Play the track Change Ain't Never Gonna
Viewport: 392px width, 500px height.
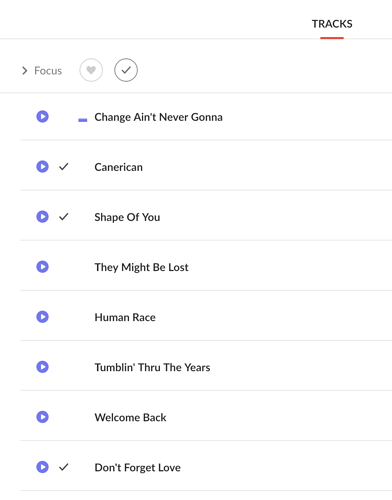tap(42, 117)
